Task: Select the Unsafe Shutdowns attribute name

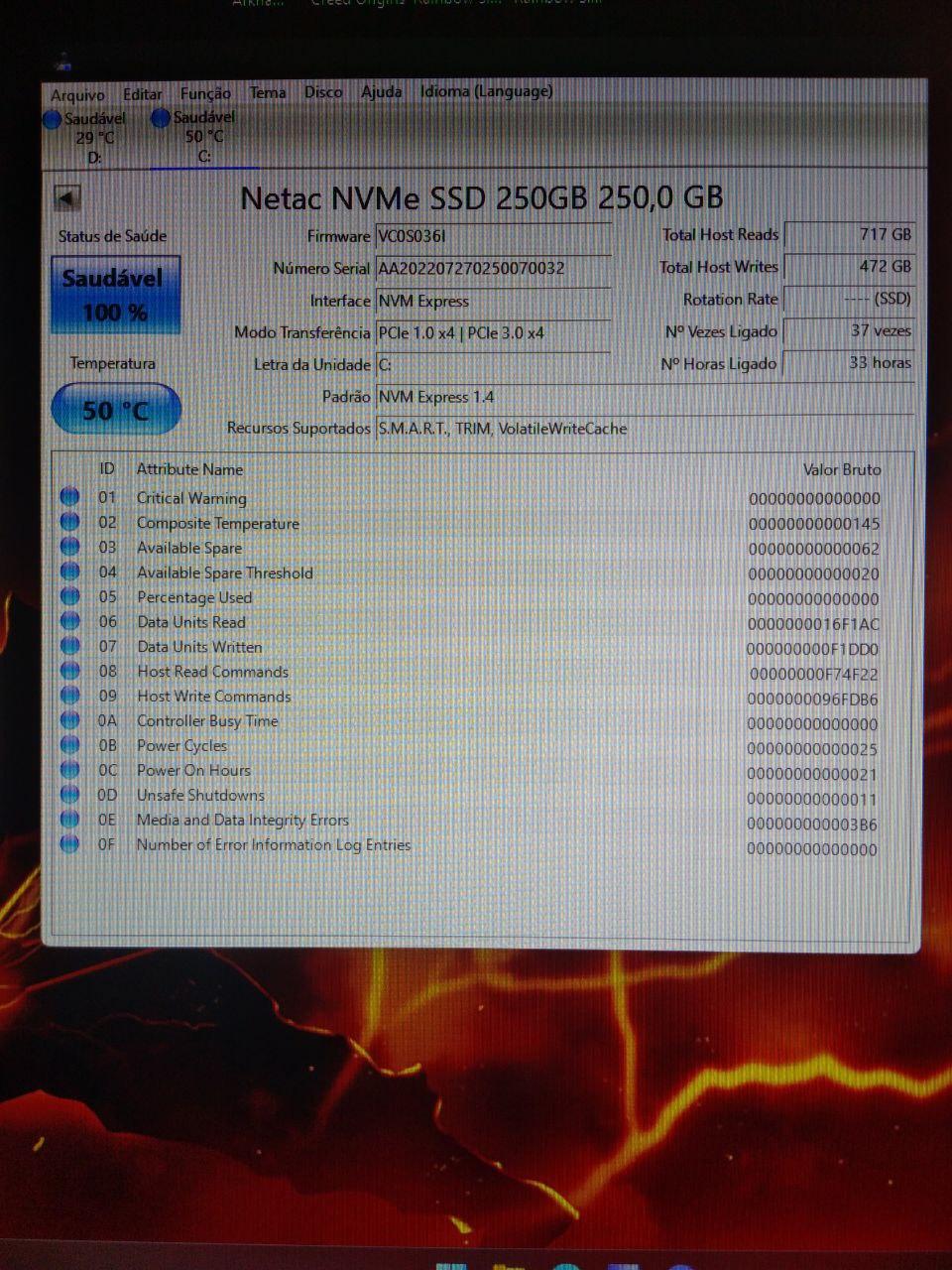Action: [x=200, y=796]
